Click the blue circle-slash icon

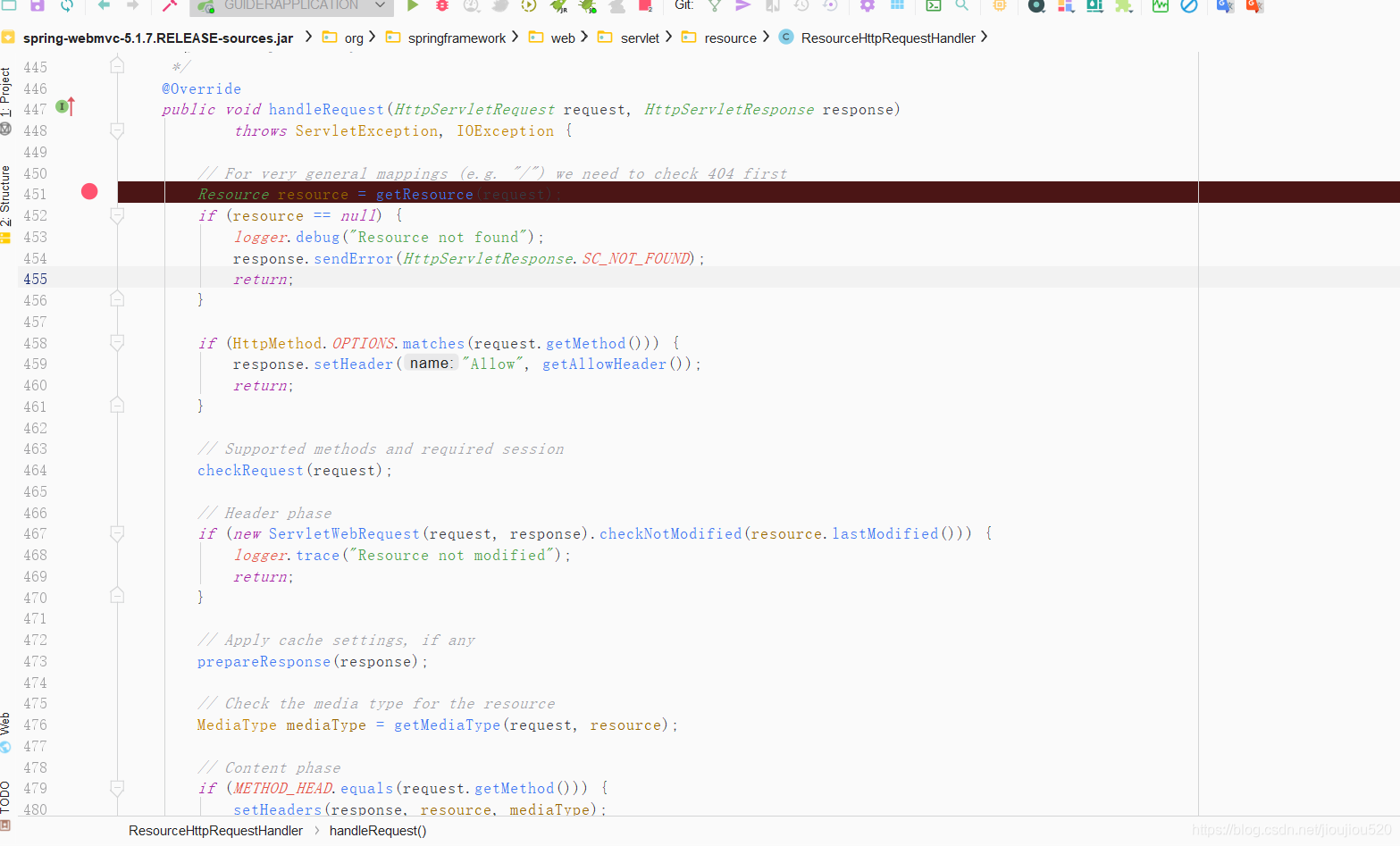coord(1189,5)
